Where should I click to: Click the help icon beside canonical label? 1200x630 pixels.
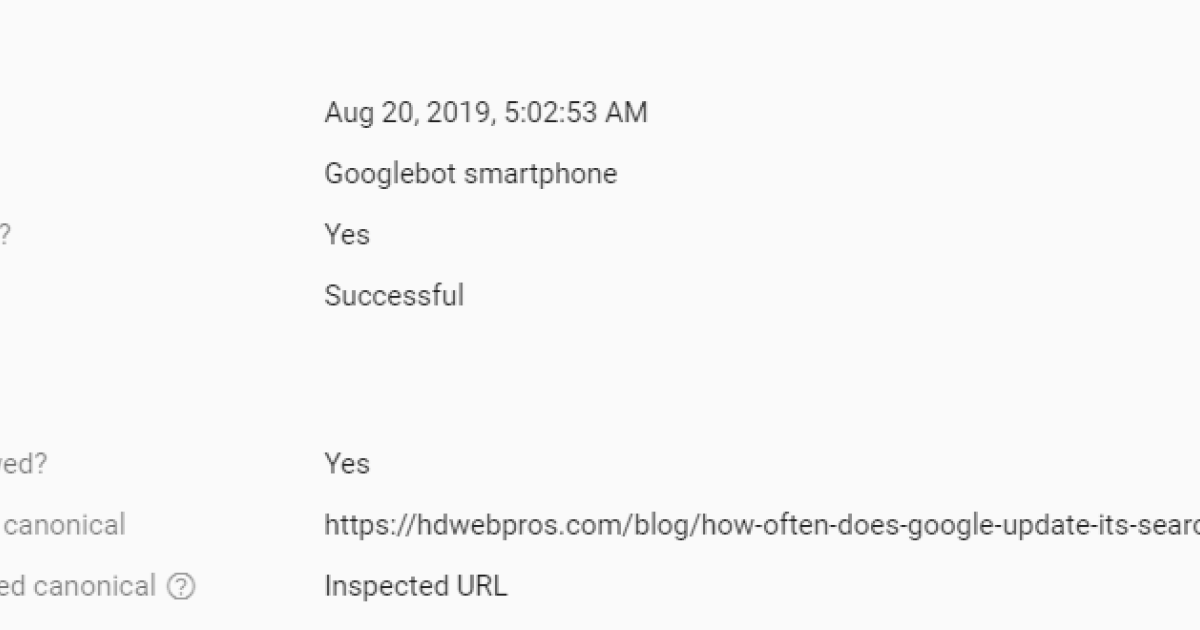(180, 586)
